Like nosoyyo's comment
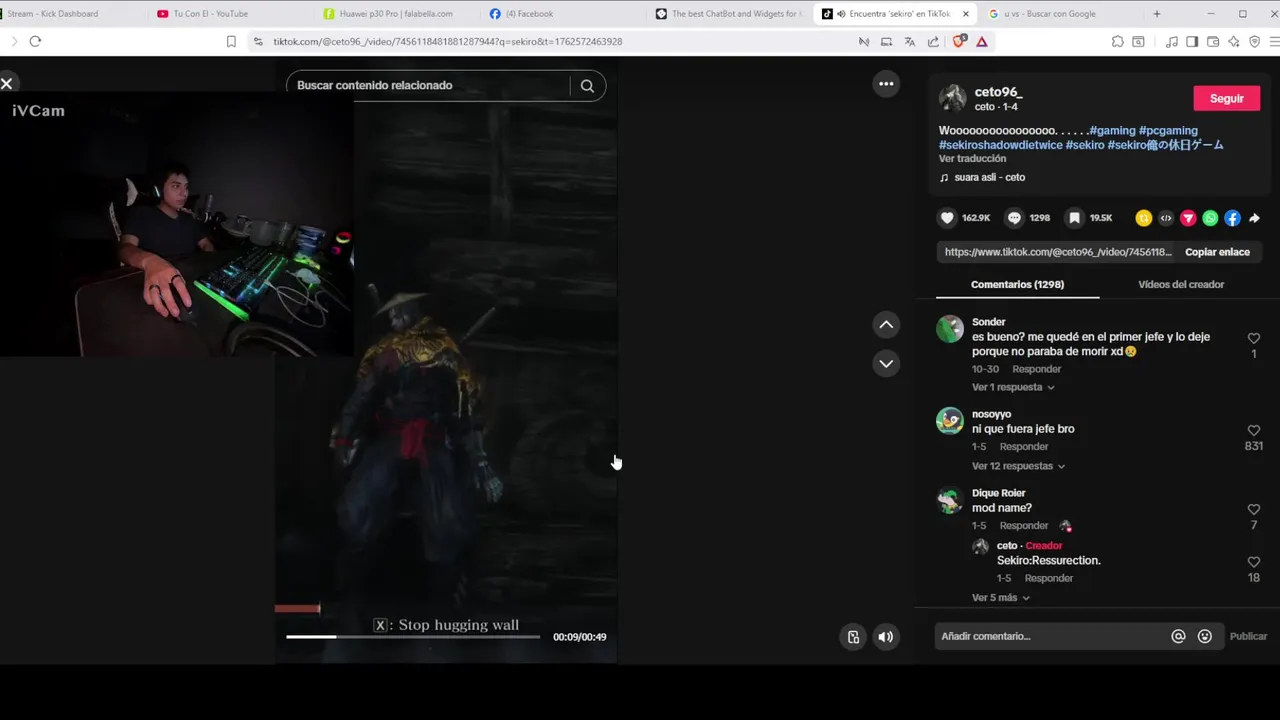 (1254, 431)
